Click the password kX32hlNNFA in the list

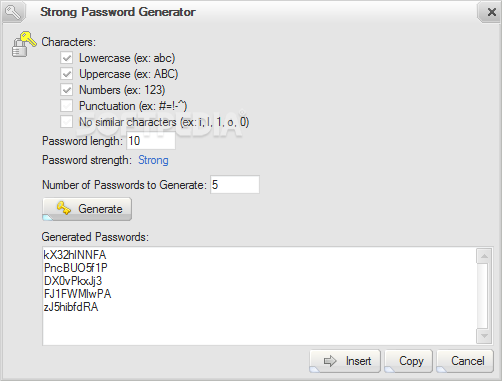click(x=75, y=255)
